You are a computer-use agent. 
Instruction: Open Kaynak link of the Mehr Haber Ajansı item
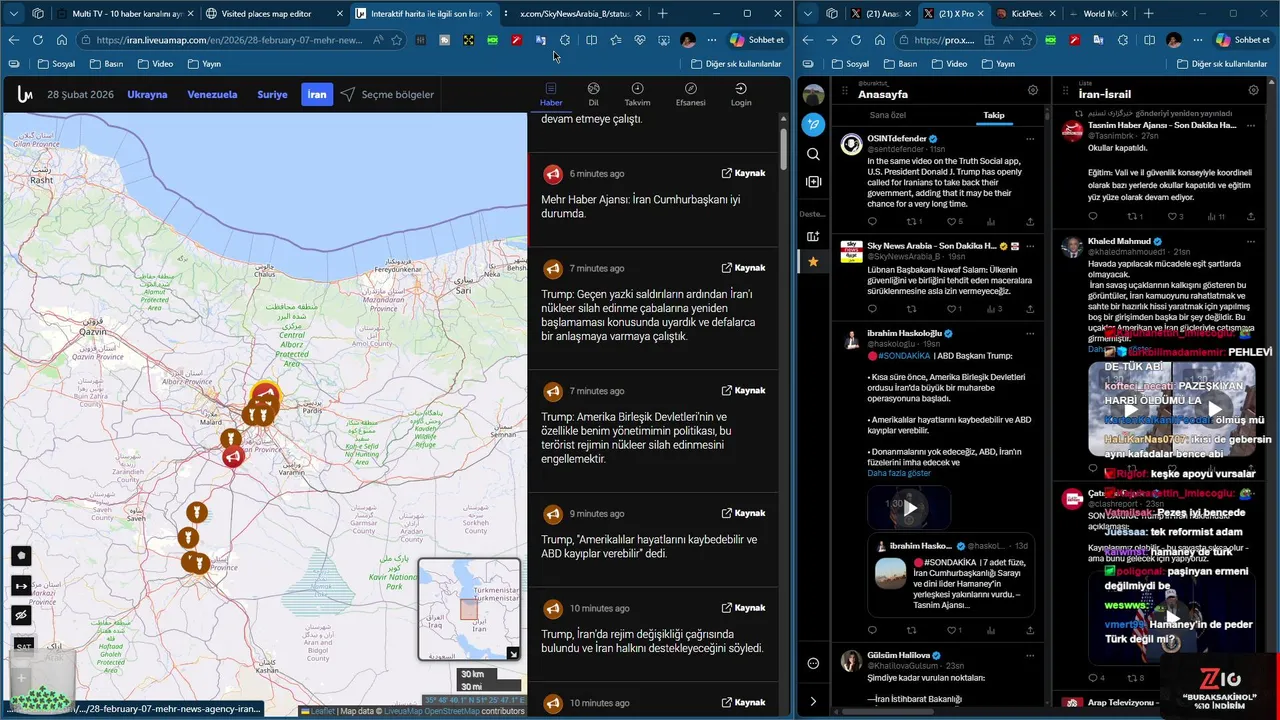(743, 173)
